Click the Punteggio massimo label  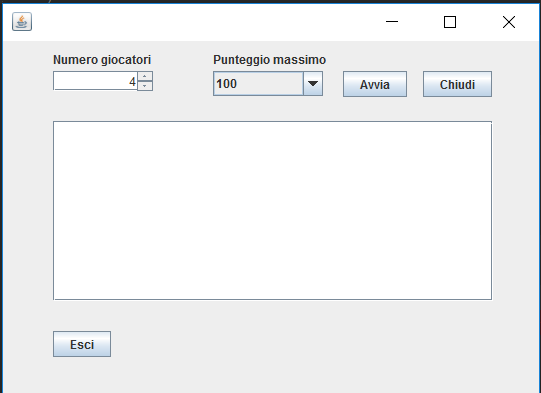269,60
